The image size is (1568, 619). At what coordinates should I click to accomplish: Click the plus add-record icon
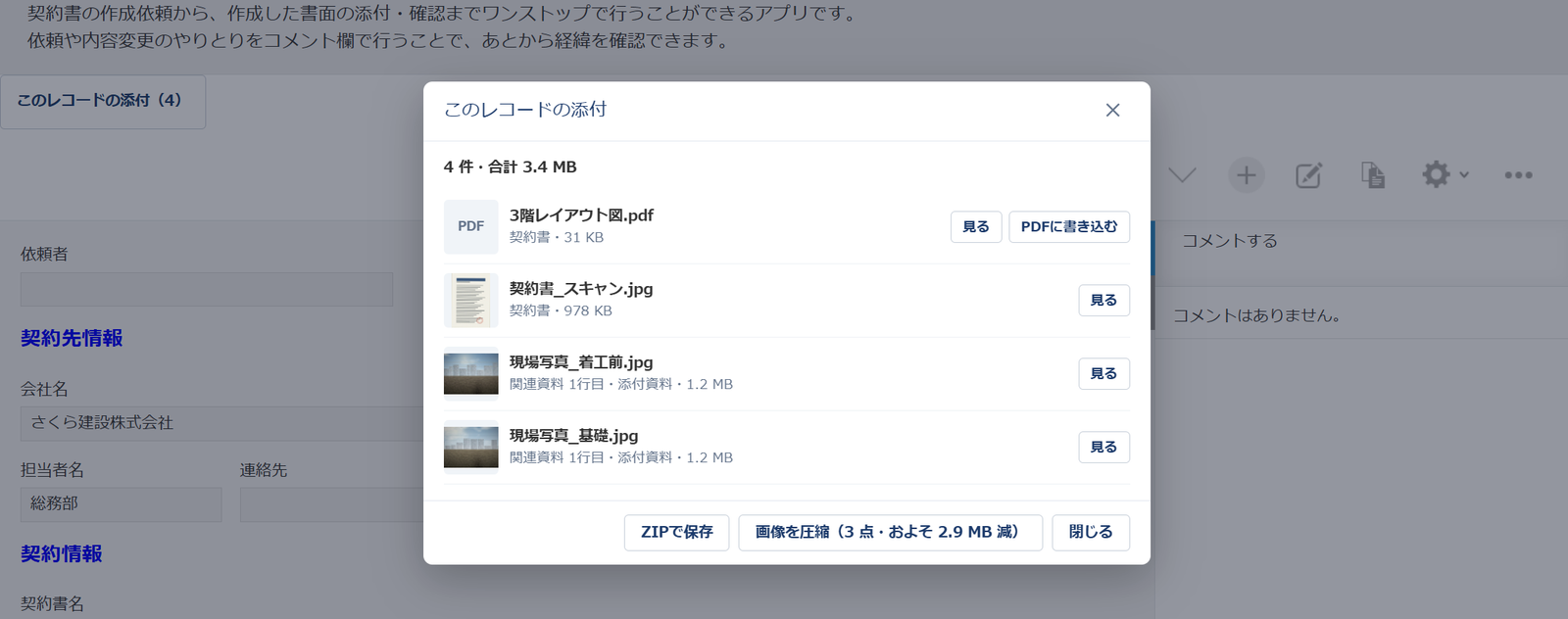point(1247,175)
